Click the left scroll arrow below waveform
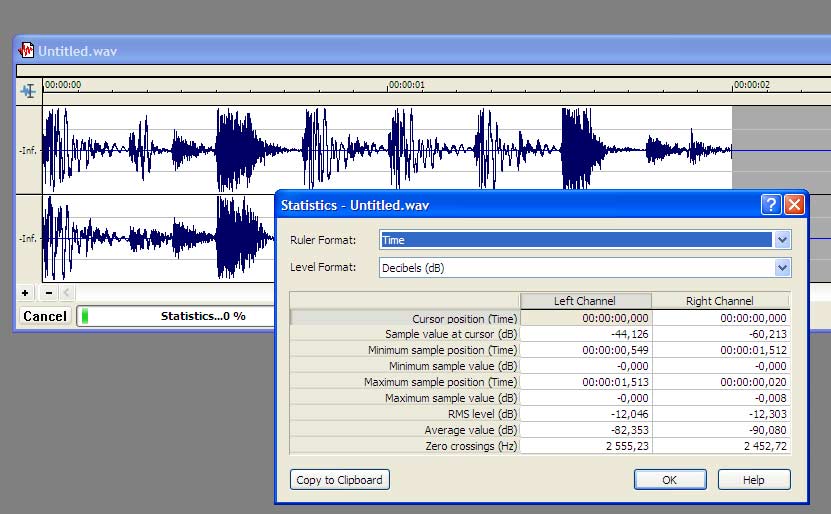Screen dimensions: 831x514 pyautogui.click(x=66, y=293)
